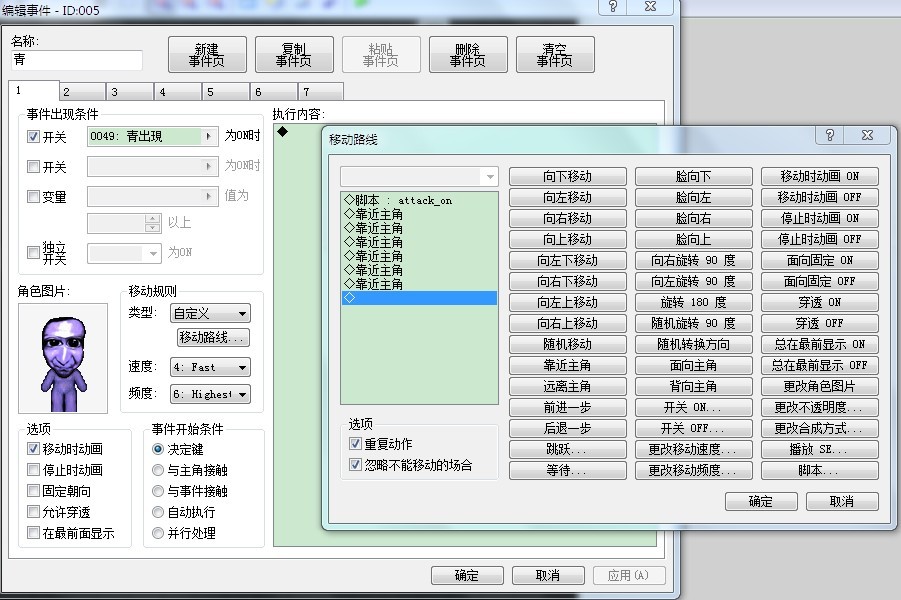Enable the 独立开关 condition checkbox
The width and height of the screenshot is (901, 600).
33,252
